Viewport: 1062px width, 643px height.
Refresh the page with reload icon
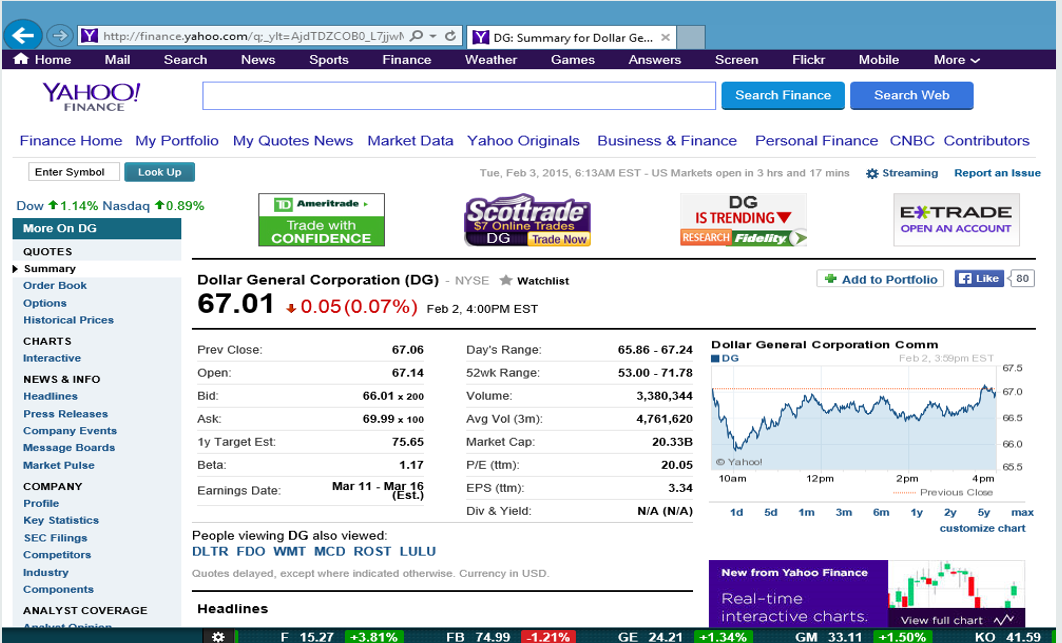(450, 36)
